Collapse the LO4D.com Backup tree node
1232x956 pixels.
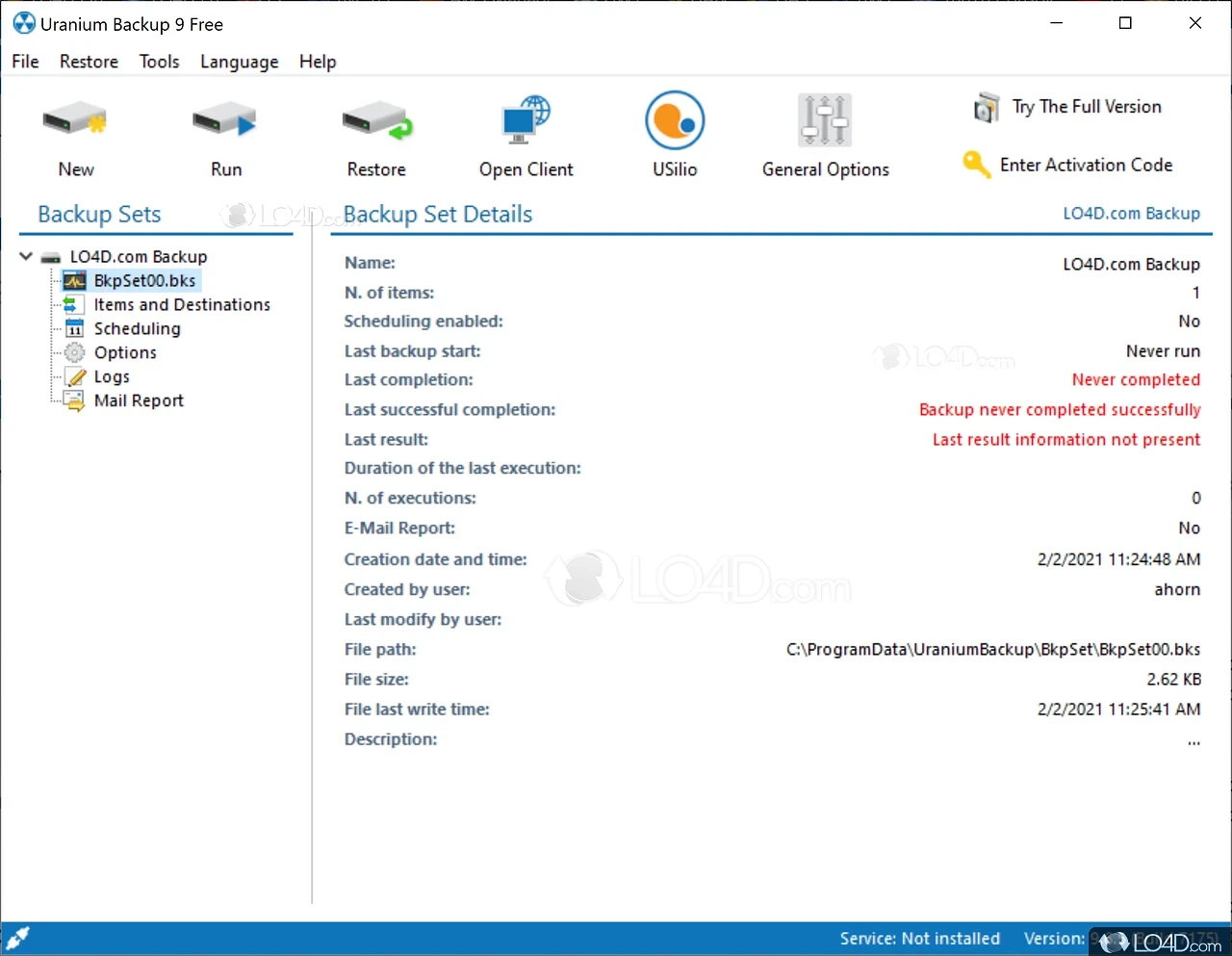click(26, 257)
